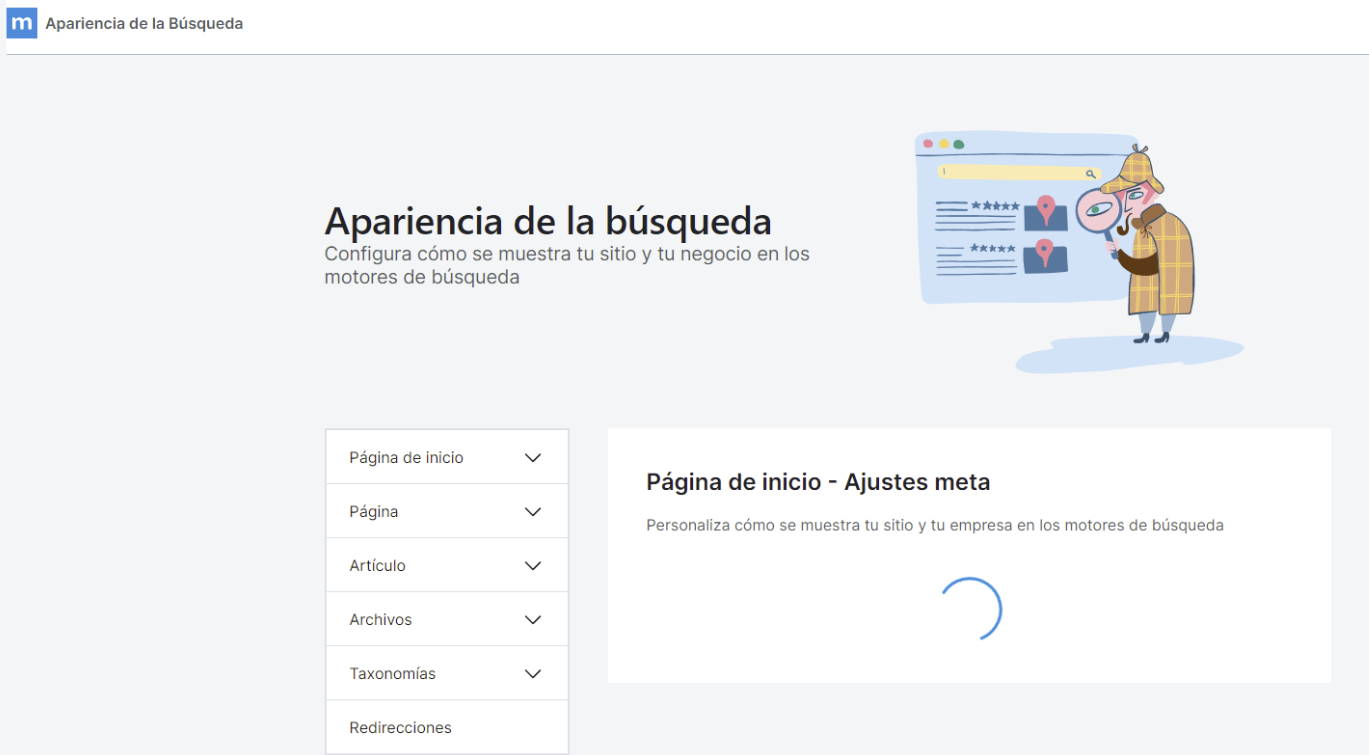Select the Artículo menu item

(447, 565)
